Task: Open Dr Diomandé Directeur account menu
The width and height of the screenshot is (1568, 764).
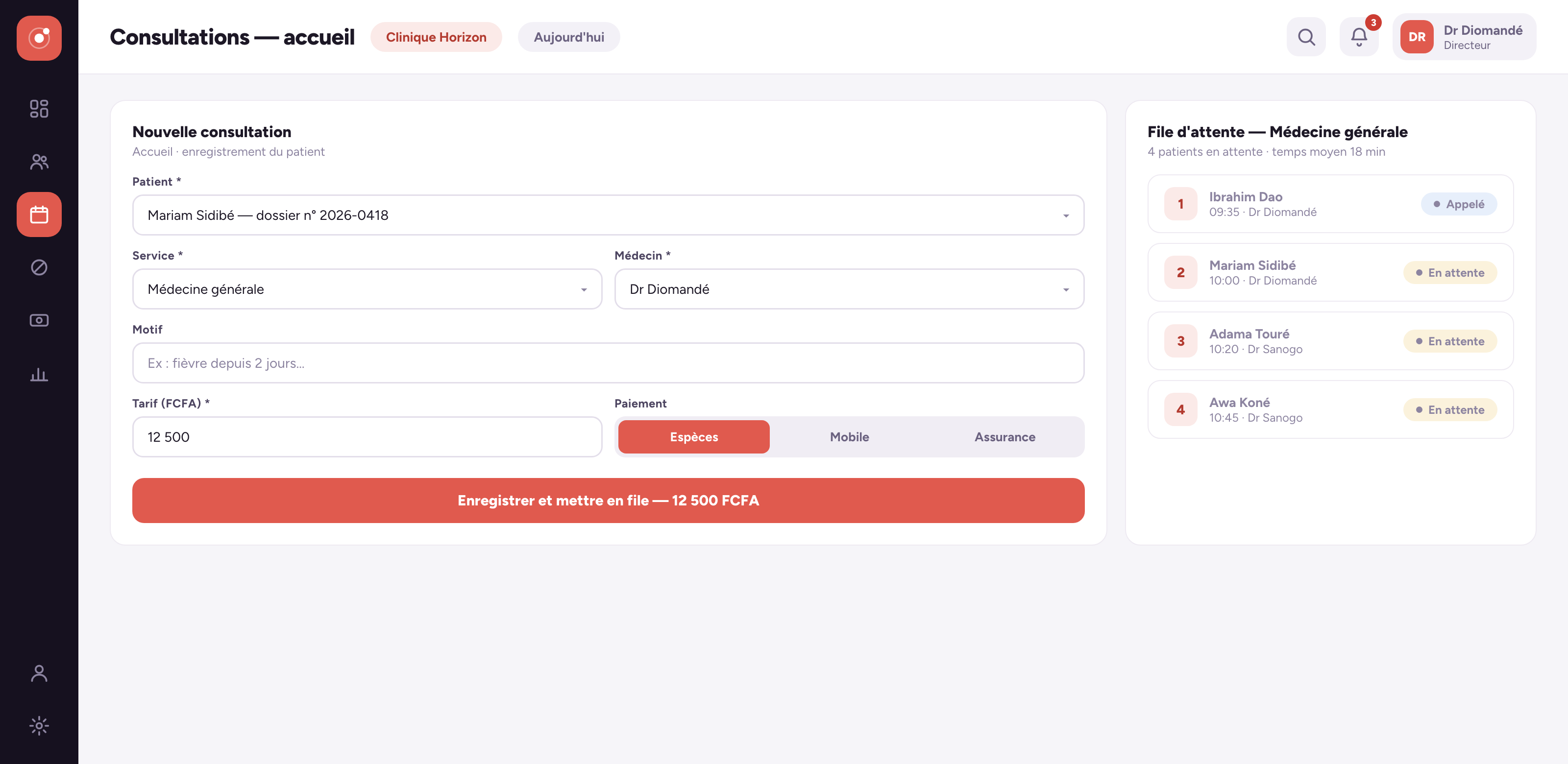Action: tap(1464, 37)
